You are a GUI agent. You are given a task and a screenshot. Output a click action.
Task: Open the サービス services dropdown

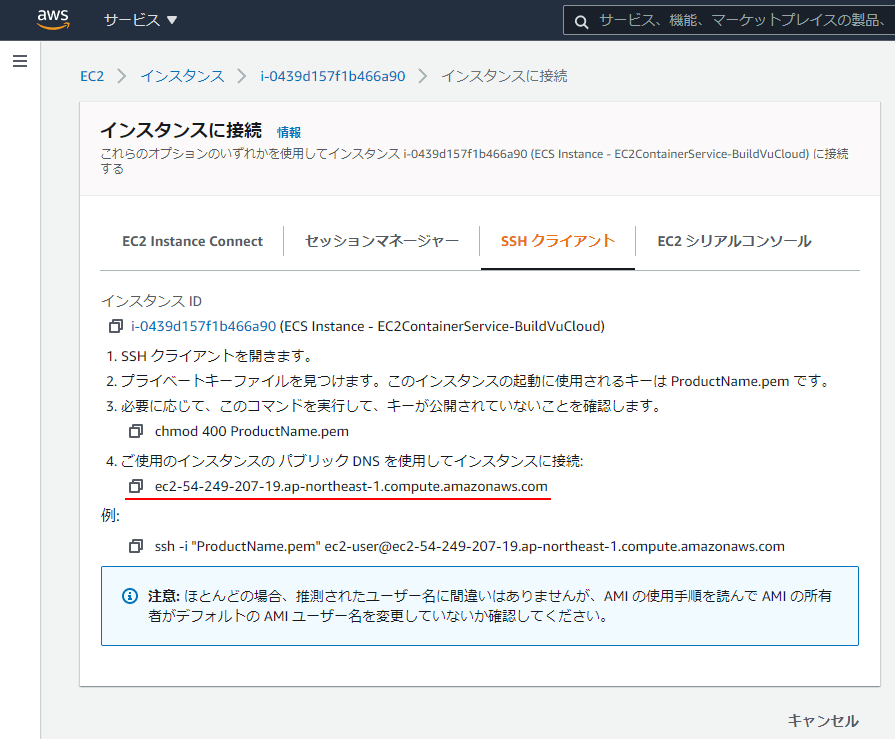point(140,20)
